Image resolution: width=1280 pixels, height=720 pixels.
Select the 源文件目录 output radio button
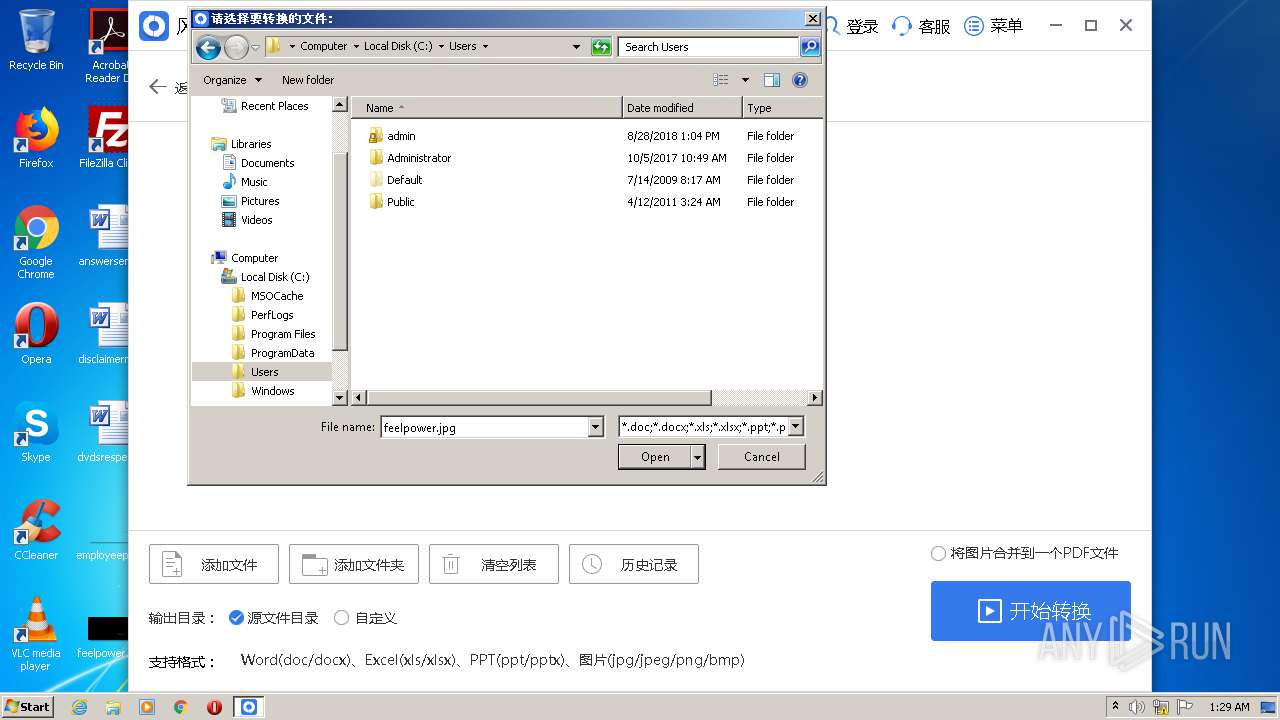pyautogui.click(x=236, y=618)
